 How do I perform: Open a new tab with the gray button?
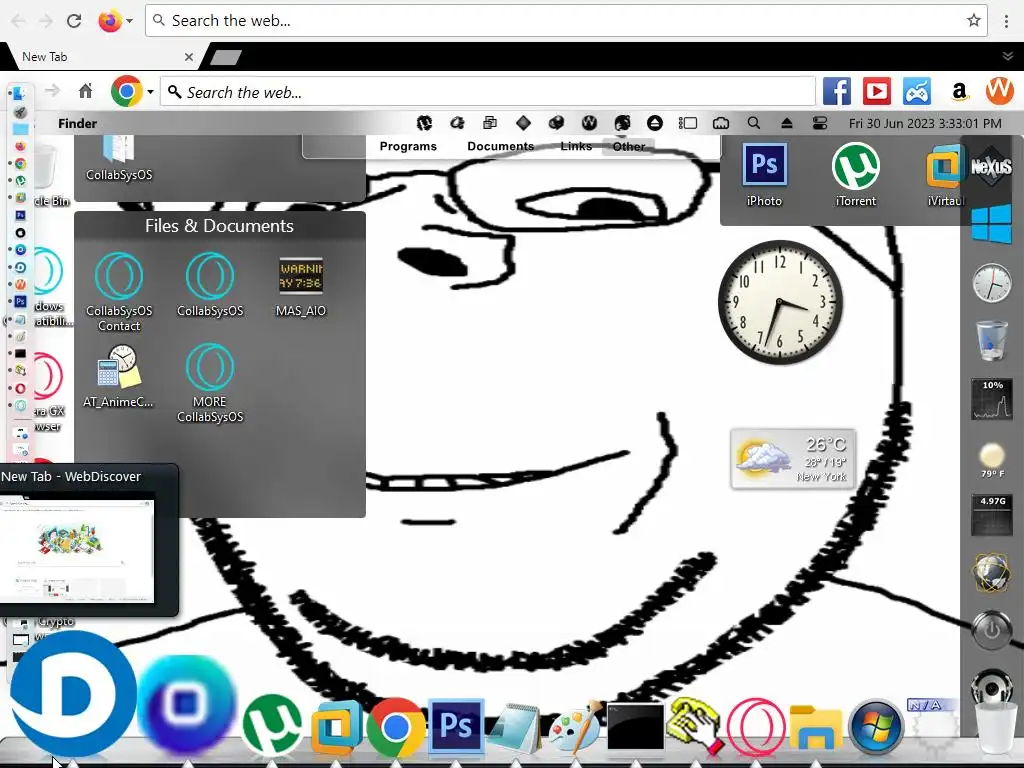point(227,57)
